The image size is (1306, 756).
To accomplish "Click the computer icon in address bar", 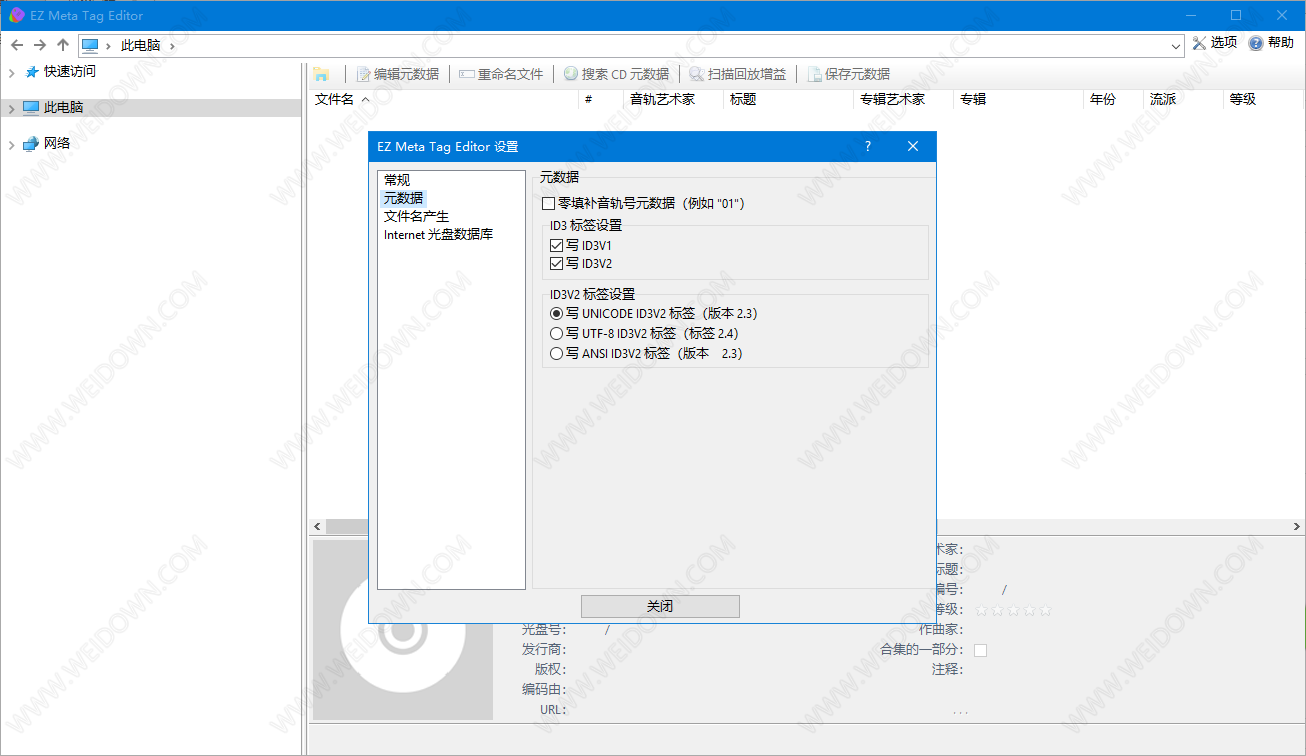I will click(x=90, y=45).
